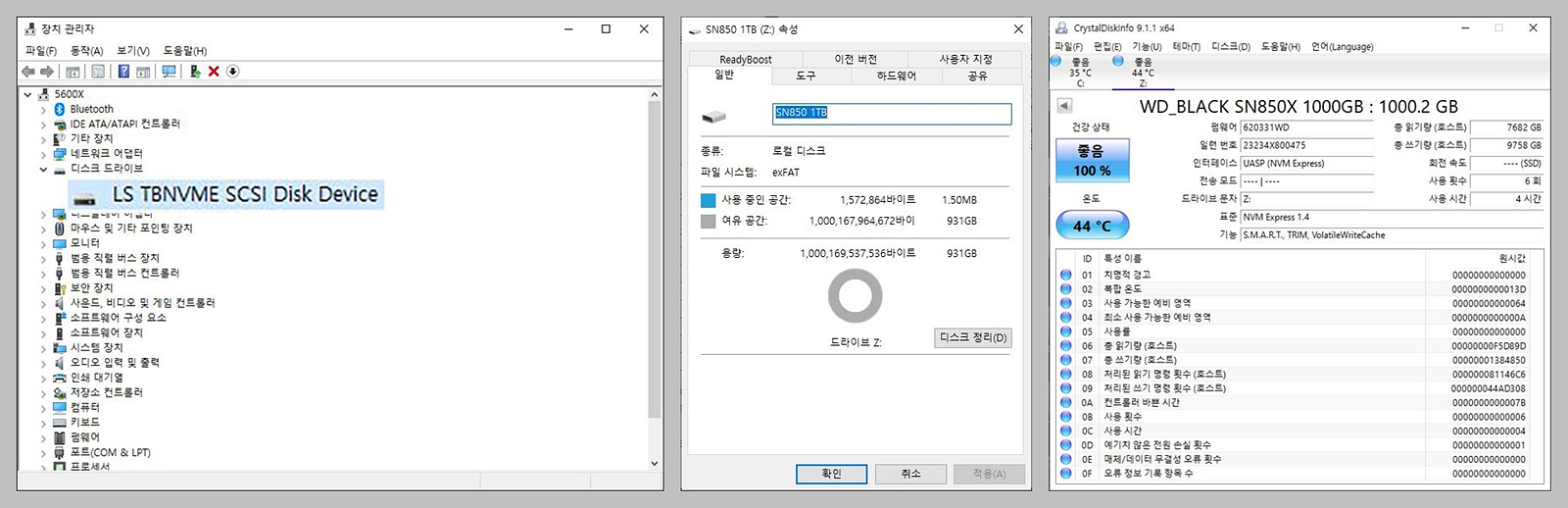1568x508 pixels.
Task: Click the gray free space color swatch
Action: point(709,222)
